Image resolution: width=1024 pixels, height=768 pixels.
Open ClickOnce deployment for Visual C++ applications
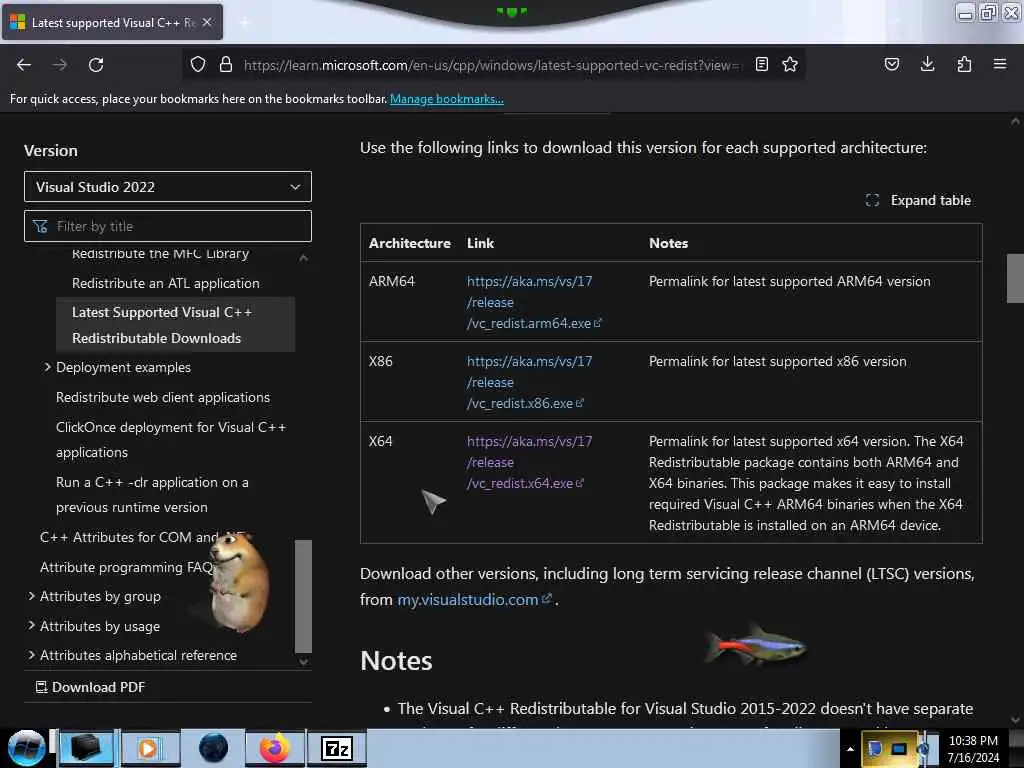(x=171, y=440)
